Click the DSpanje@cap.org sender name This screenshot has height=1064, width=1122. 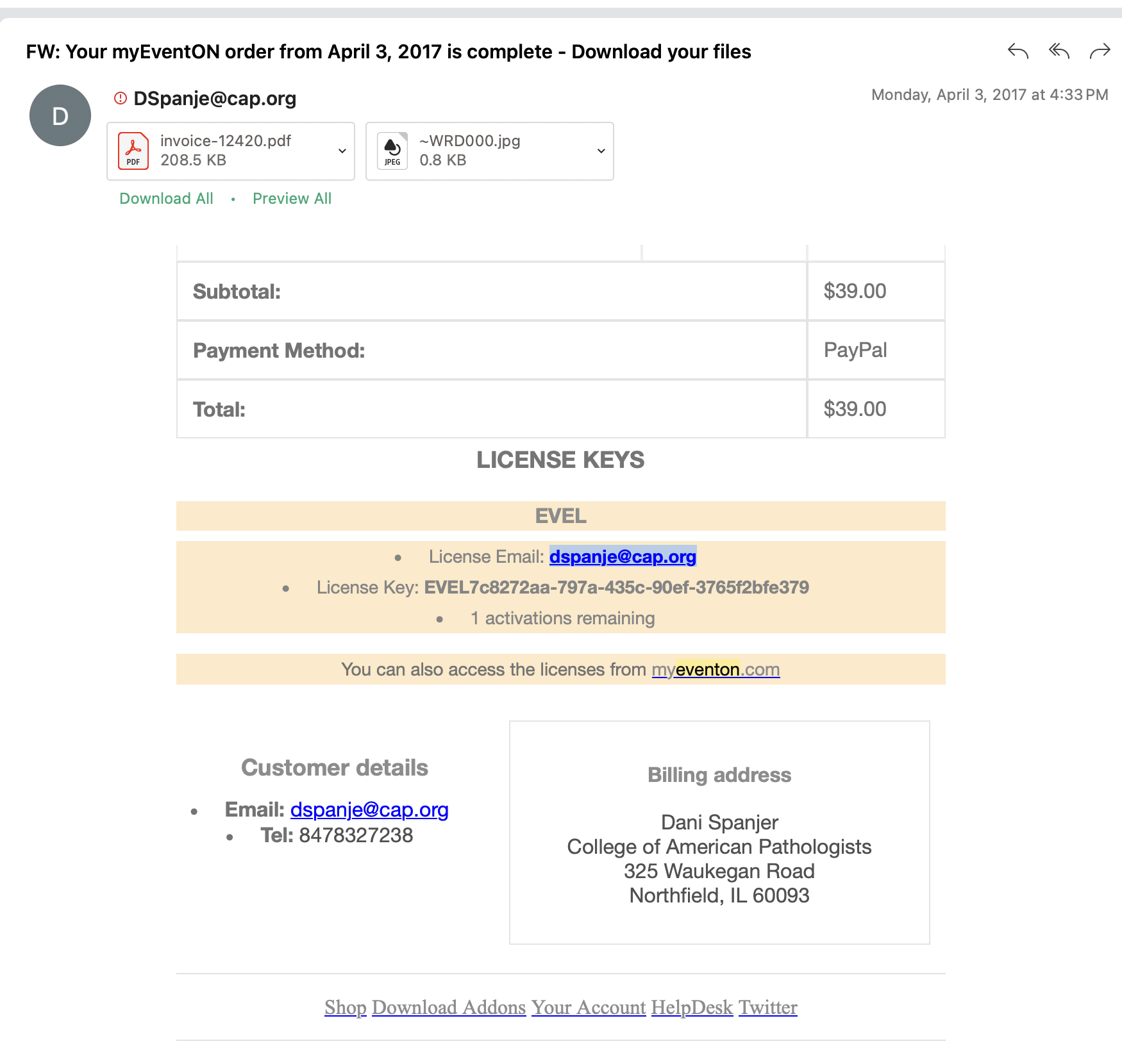[x=215, y=99]
